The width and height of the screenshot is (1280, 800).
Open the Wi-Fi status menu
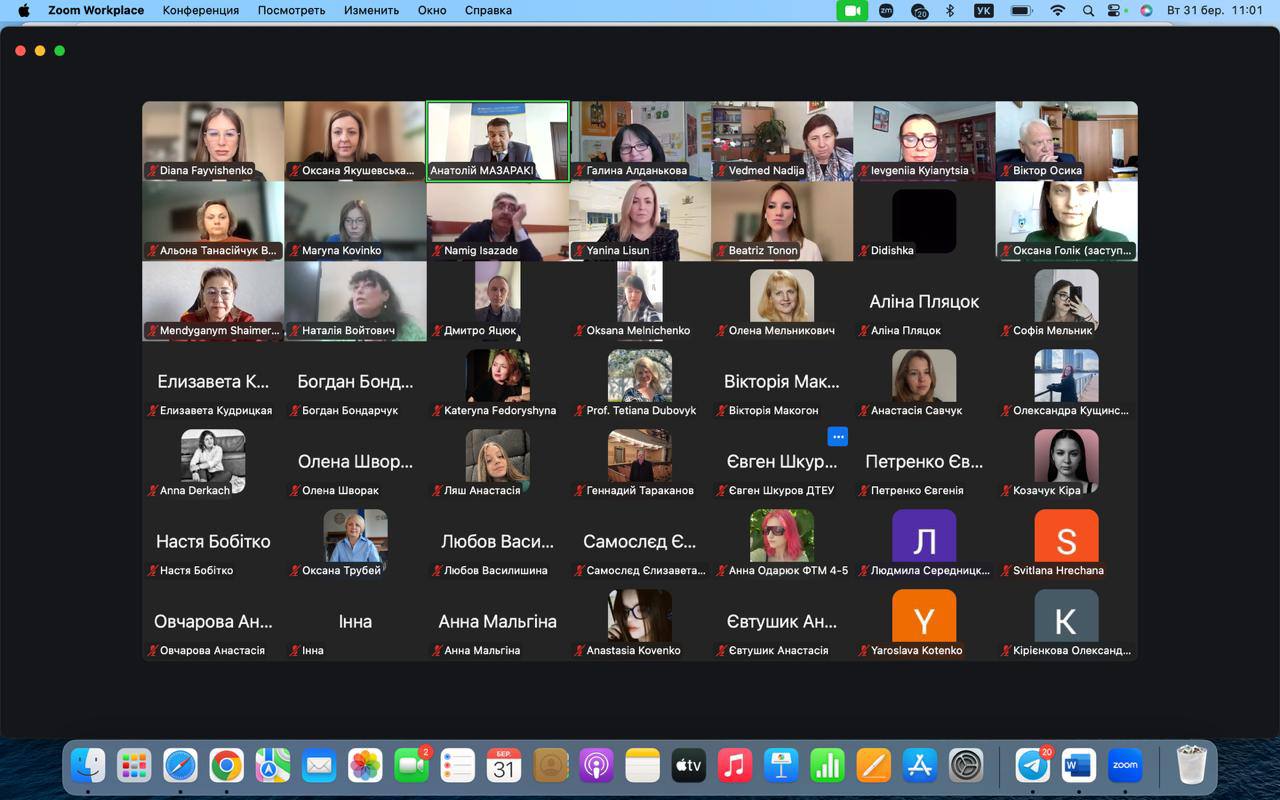tap(1057, 11)
